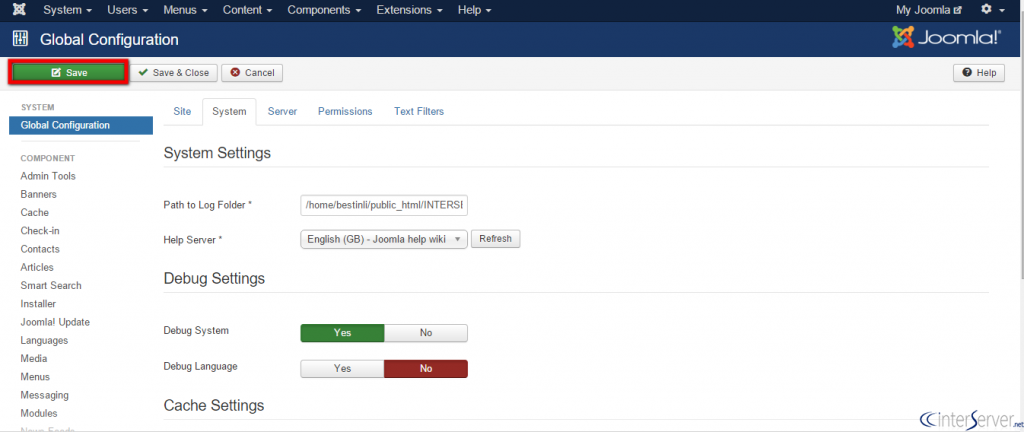1024x432 pixels.
Task: Switch to the Server tab
Action: (282, 112)
